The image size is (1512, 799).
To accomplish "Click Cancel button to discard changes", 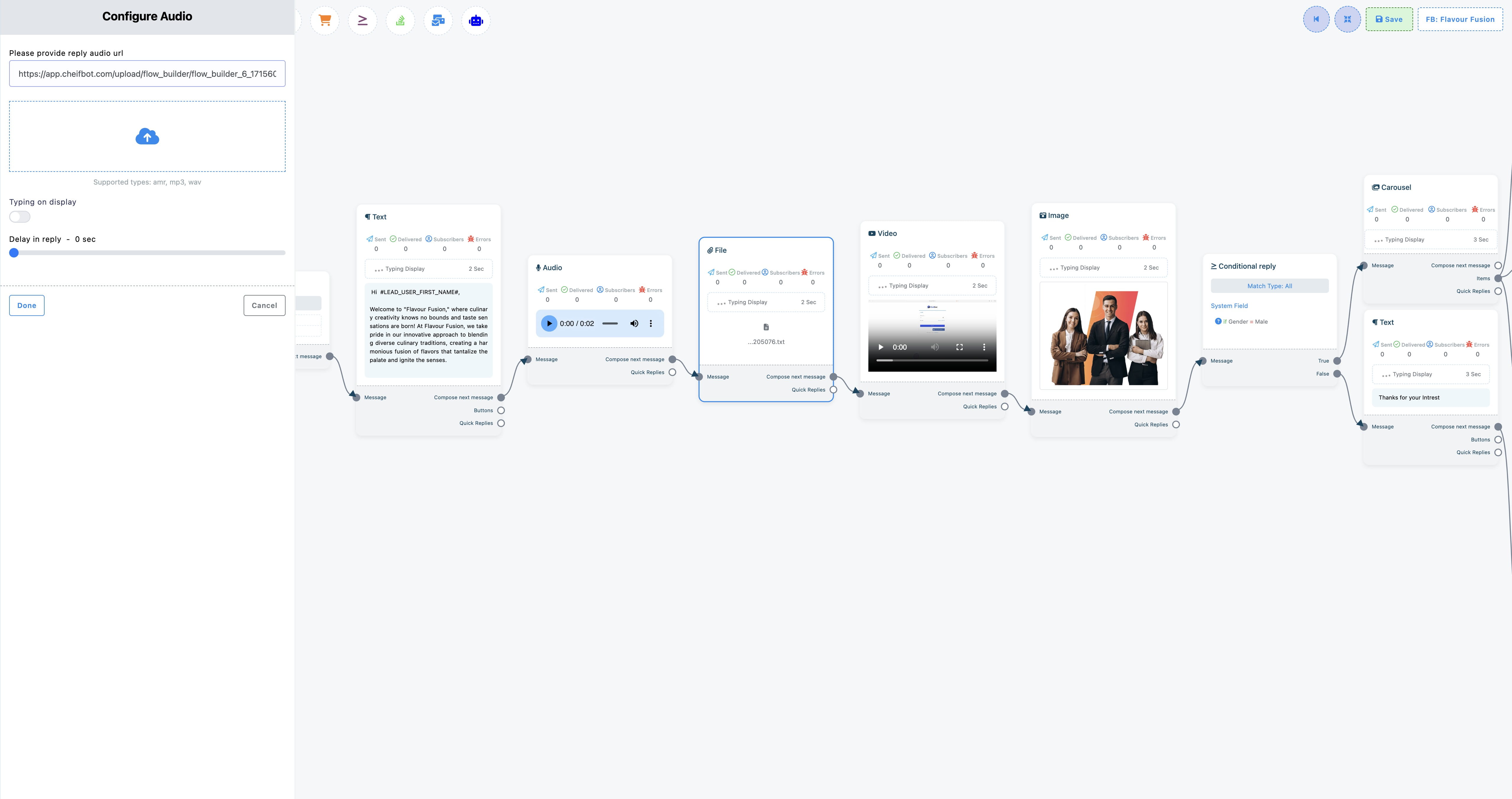I will (x=264, y=305).
